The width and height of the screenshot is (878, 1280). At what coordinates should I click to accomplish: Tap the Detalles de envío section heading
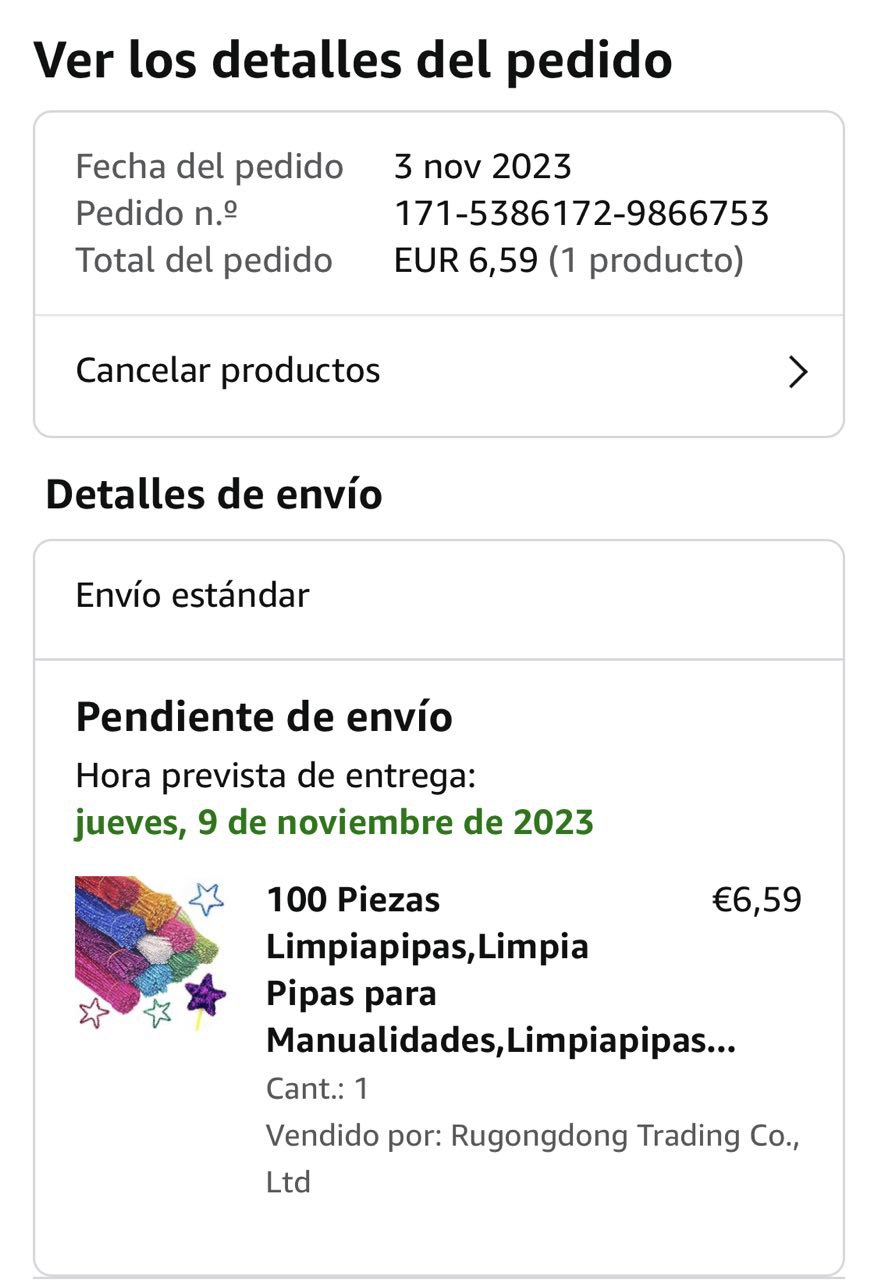(x=214, y=495)
